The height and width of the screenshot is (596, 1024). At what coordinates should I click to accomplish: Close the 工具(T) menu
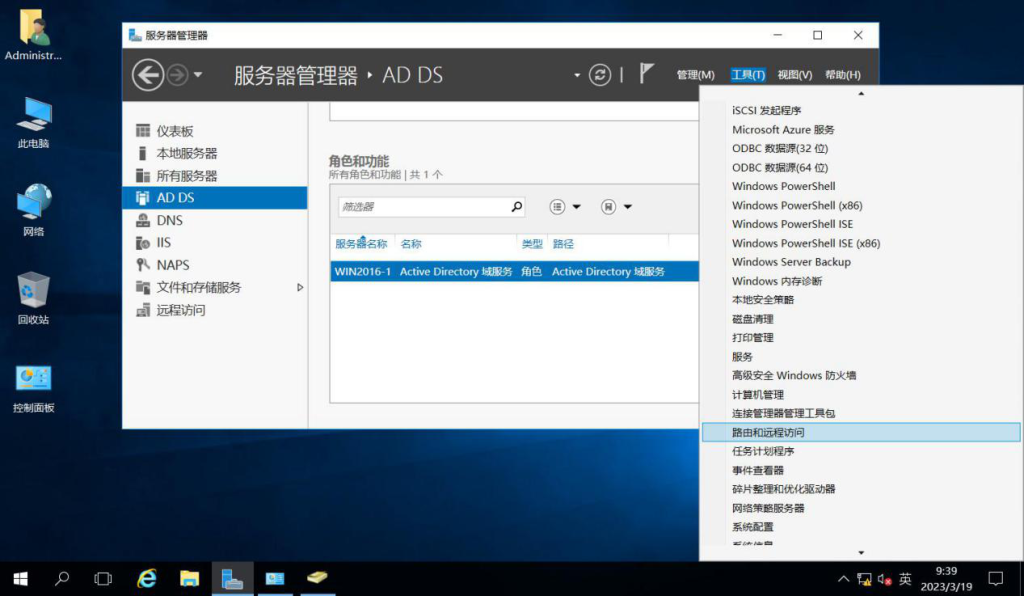point(748,75)
